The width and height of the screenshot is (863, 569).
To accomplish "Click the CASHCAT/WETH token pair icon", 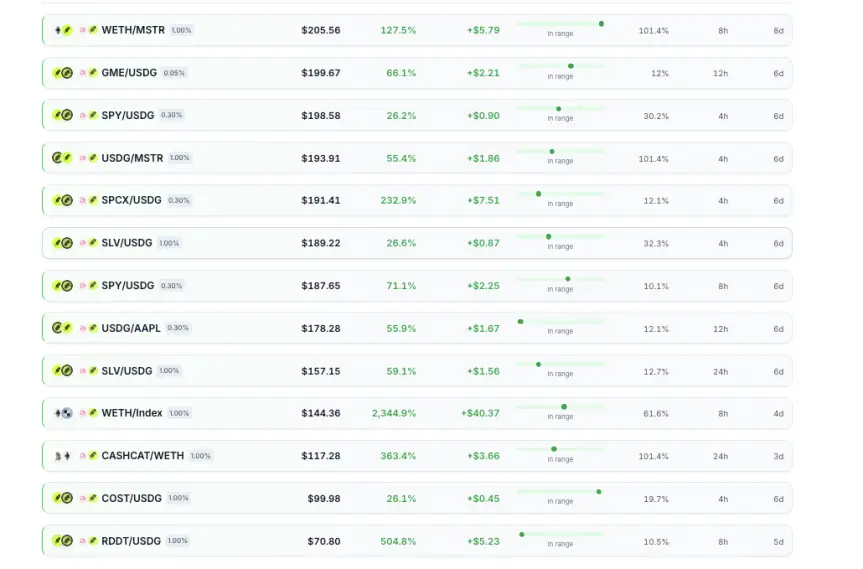I will click(x=63, y=456).
